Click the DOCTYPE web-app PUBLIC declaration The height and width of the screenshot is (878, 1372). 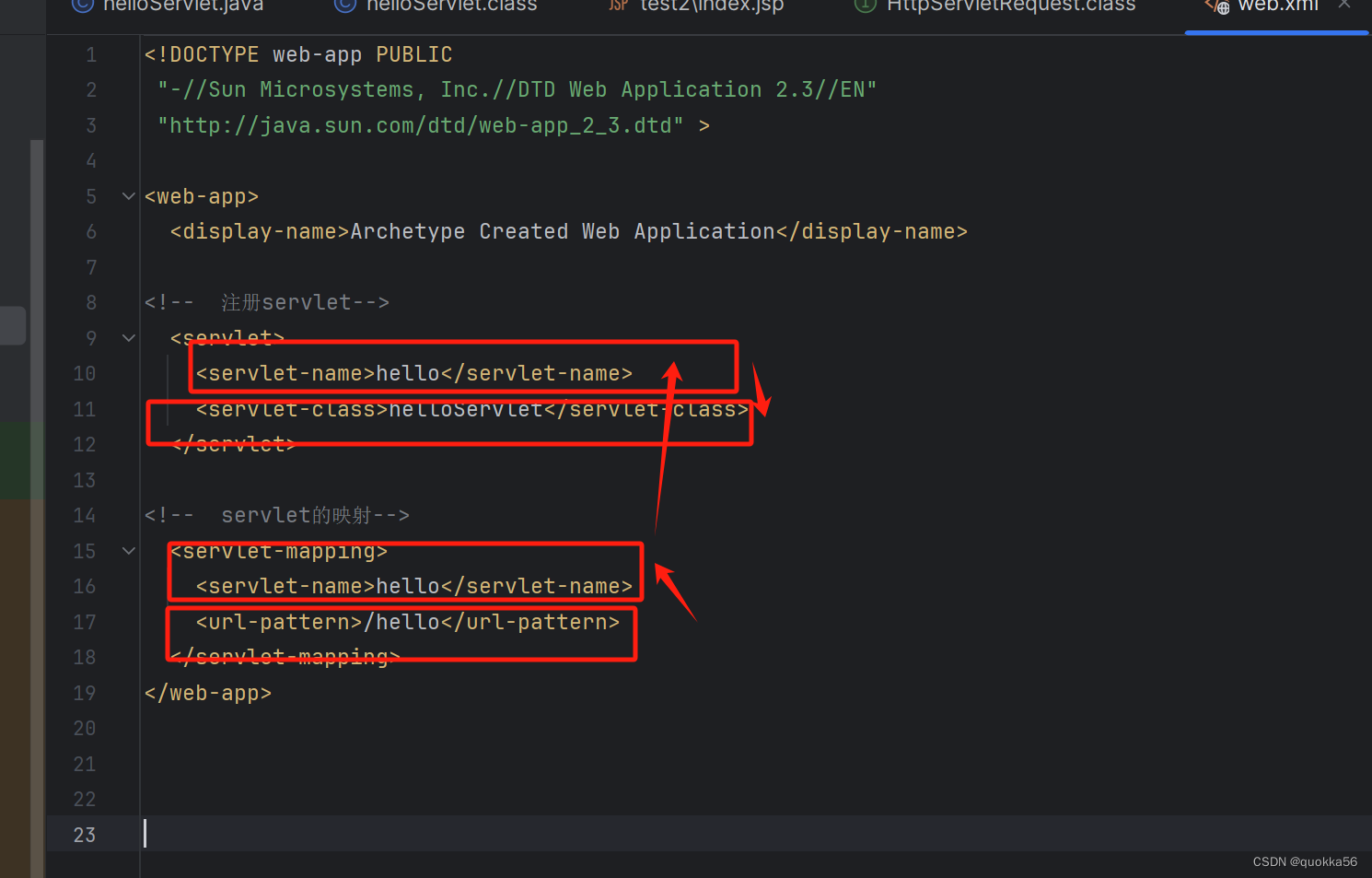(x=298, y=55)
